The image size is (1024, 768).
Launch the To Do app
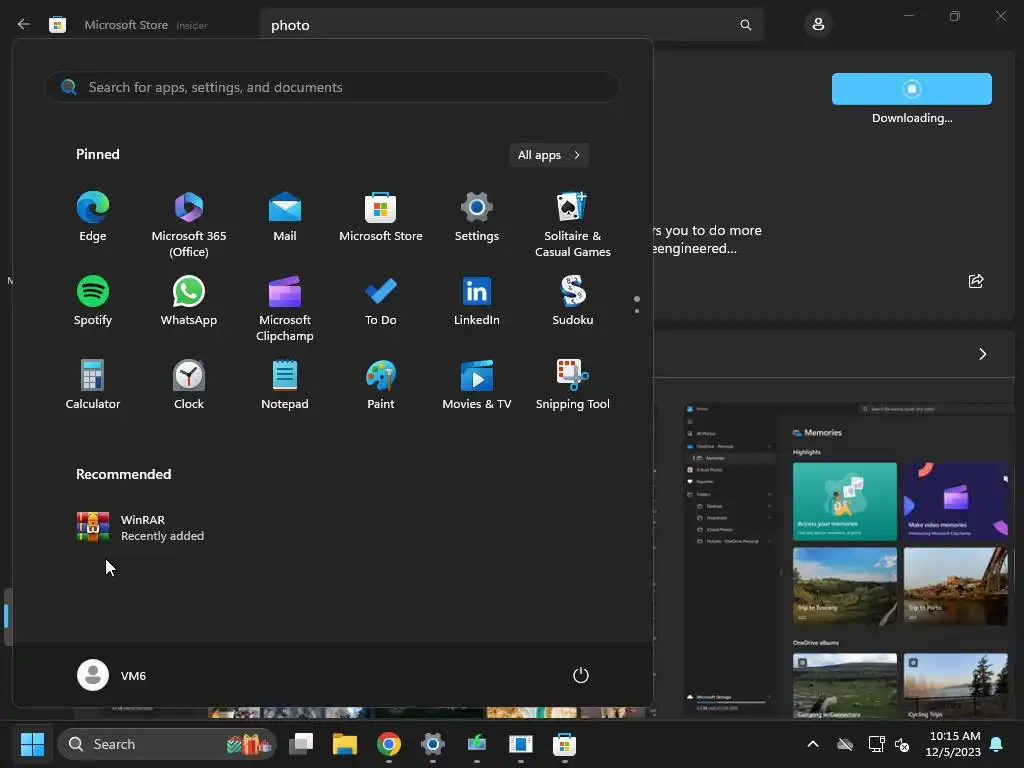381,301
